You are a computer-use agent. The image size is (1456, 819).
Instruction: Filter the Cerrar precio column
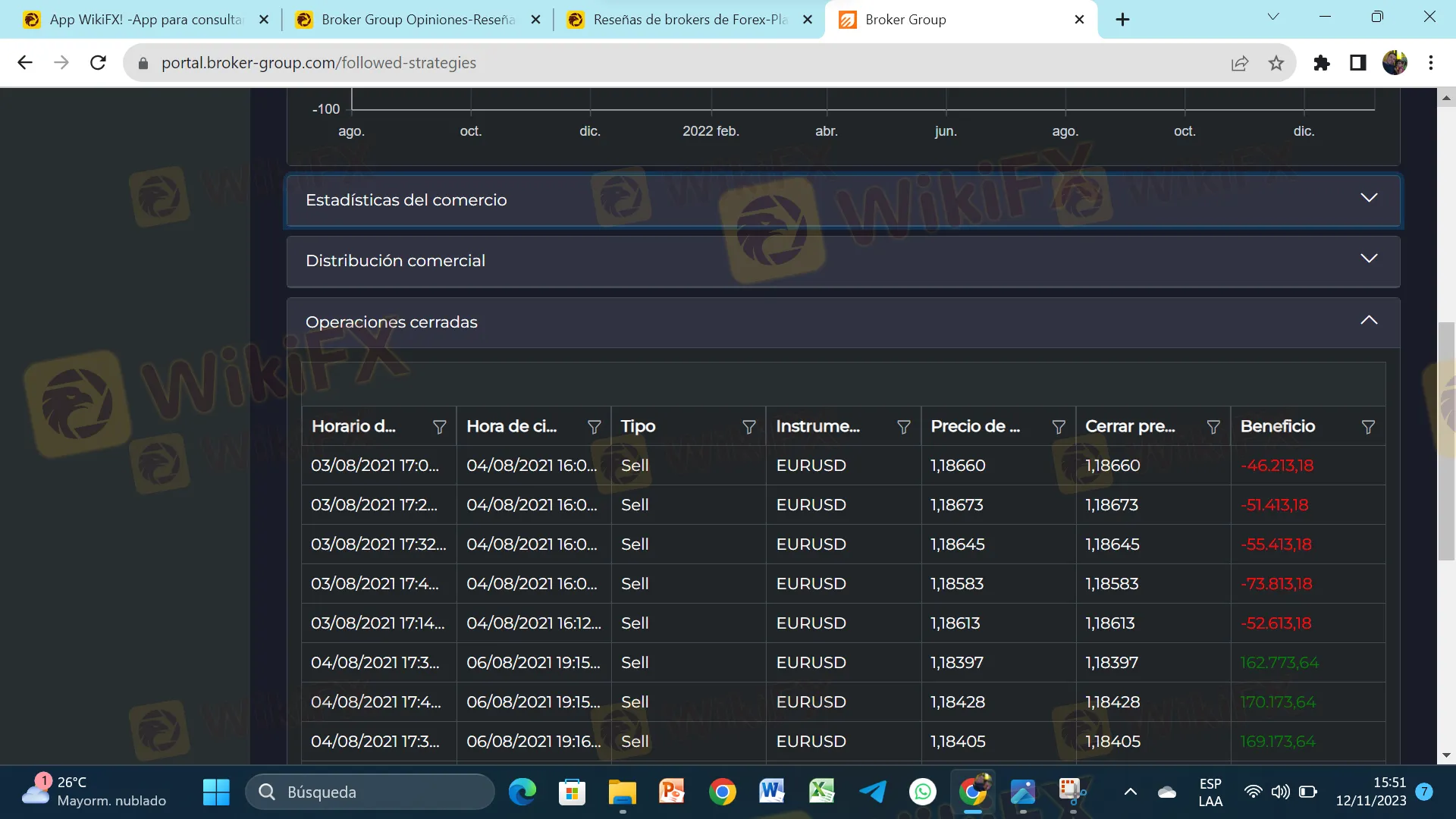coord(1213,427)
